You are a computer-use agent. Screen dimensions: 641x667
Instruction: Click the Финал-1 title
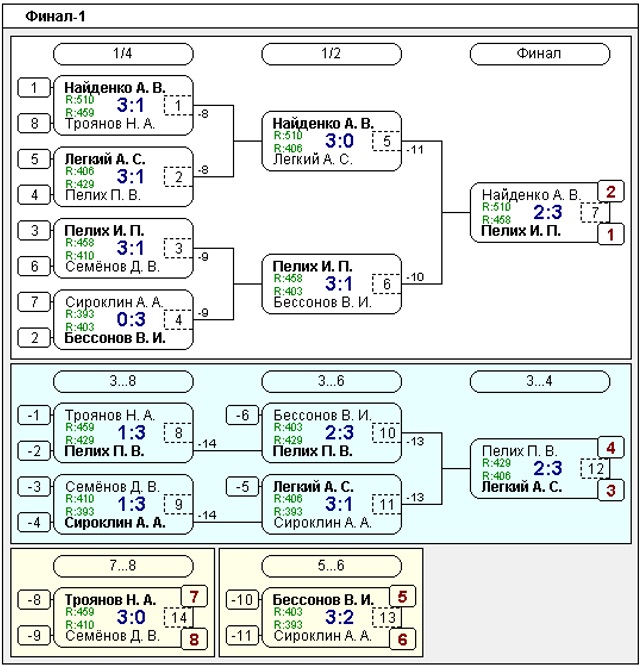tap(55, 16)
